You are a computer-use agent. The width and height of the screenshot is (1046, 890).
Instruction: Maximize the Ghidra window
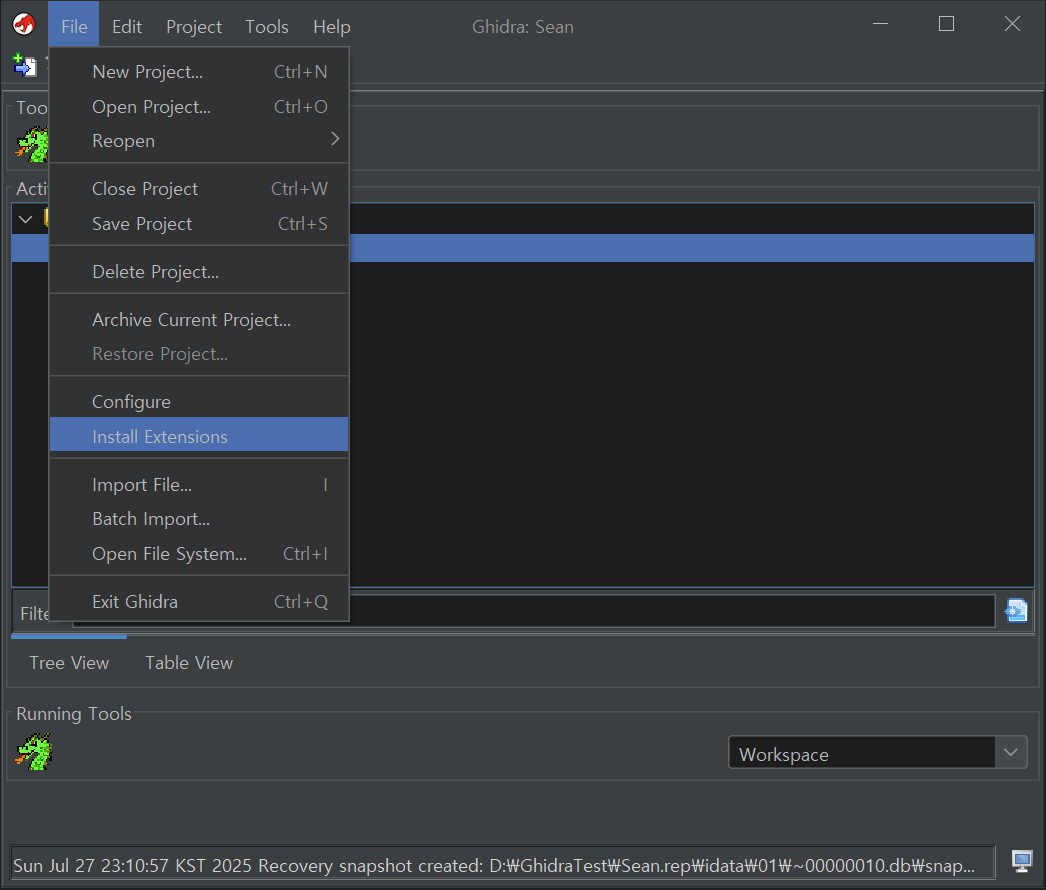(x=946, y=24)
